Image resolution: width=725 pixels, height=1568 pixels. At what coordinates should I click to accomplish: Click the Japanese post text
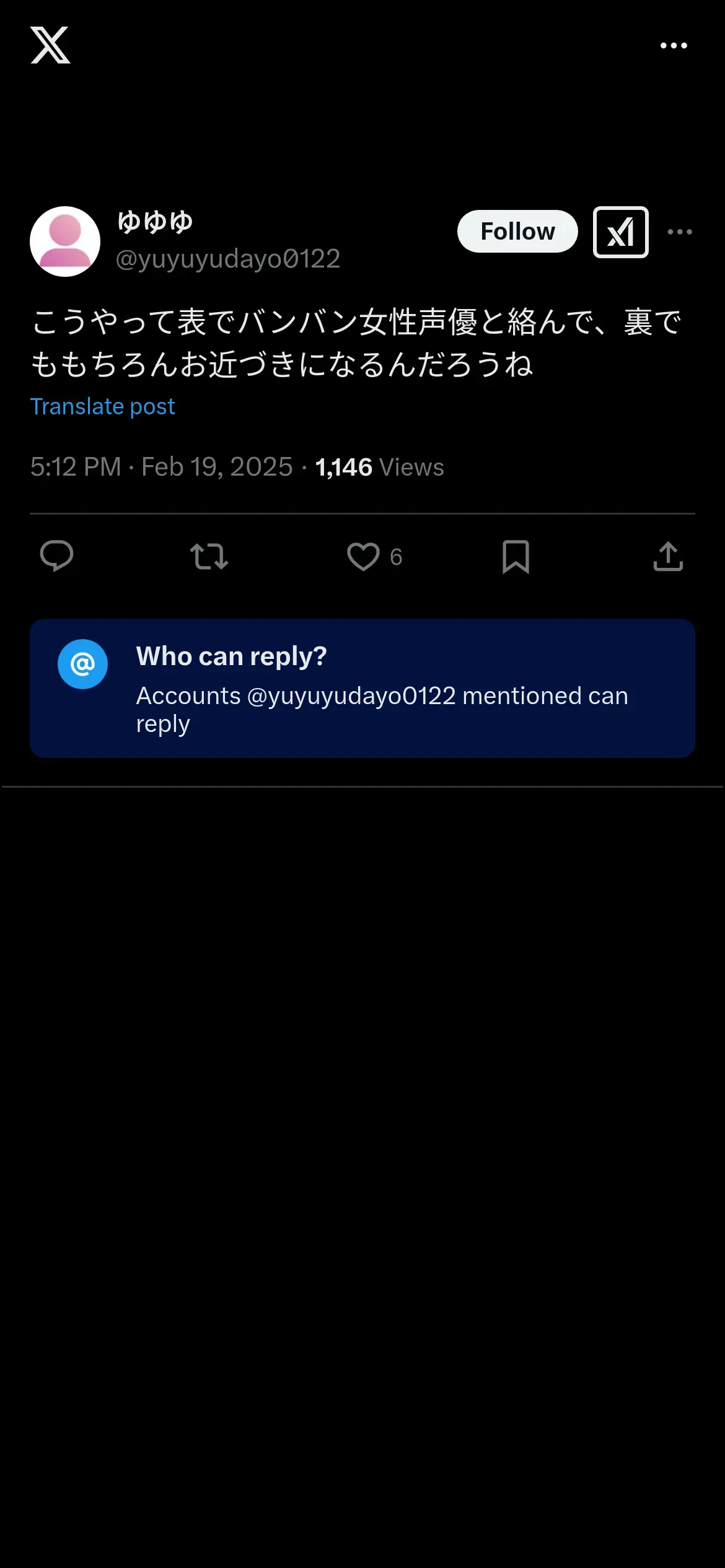point(356,342)
